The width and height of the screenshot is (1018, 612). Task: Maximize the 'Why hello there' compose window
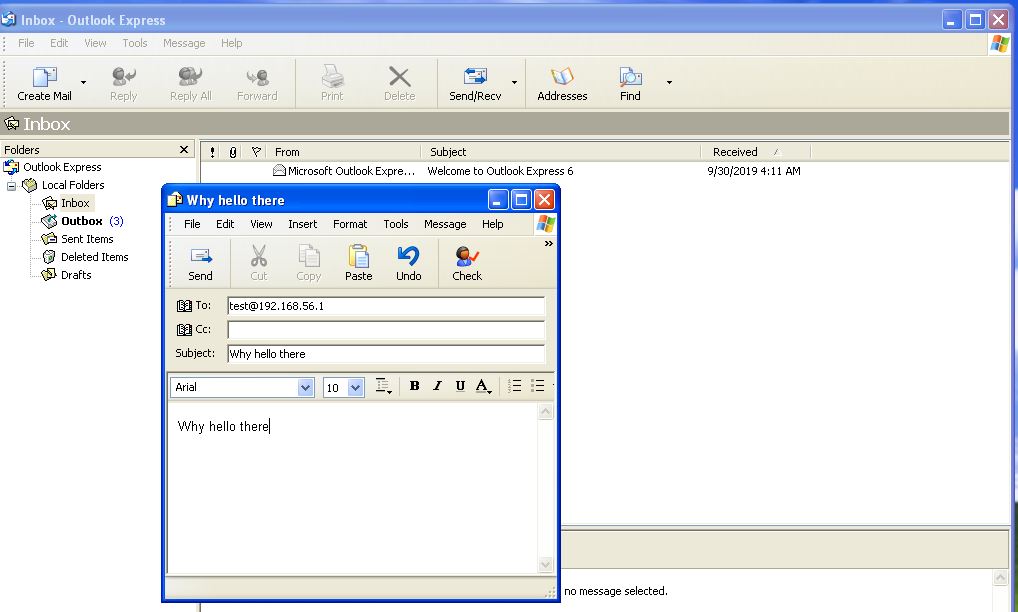click(x=521, y=200)
